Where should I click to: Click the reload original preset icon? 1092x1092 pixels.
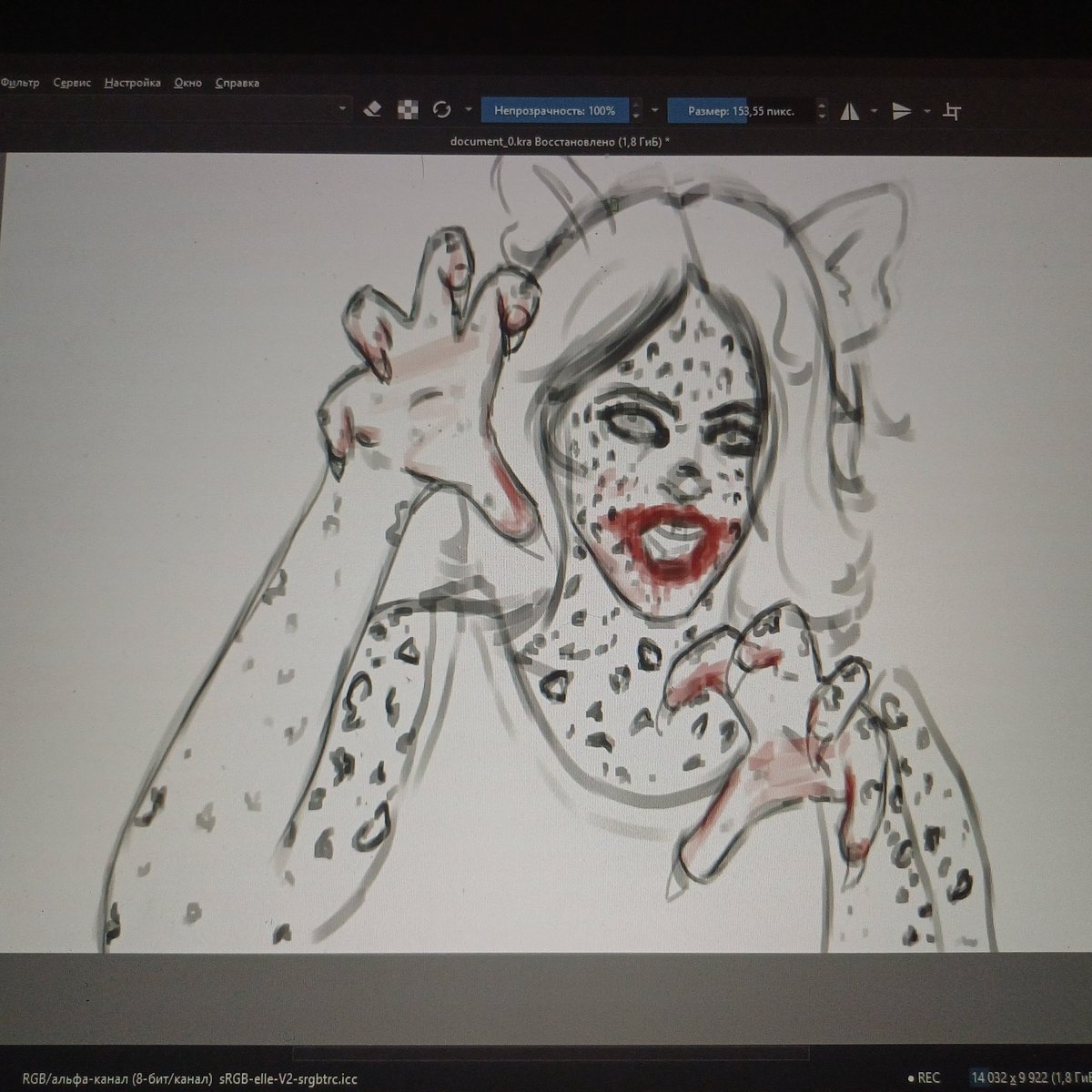click(442, 110)
